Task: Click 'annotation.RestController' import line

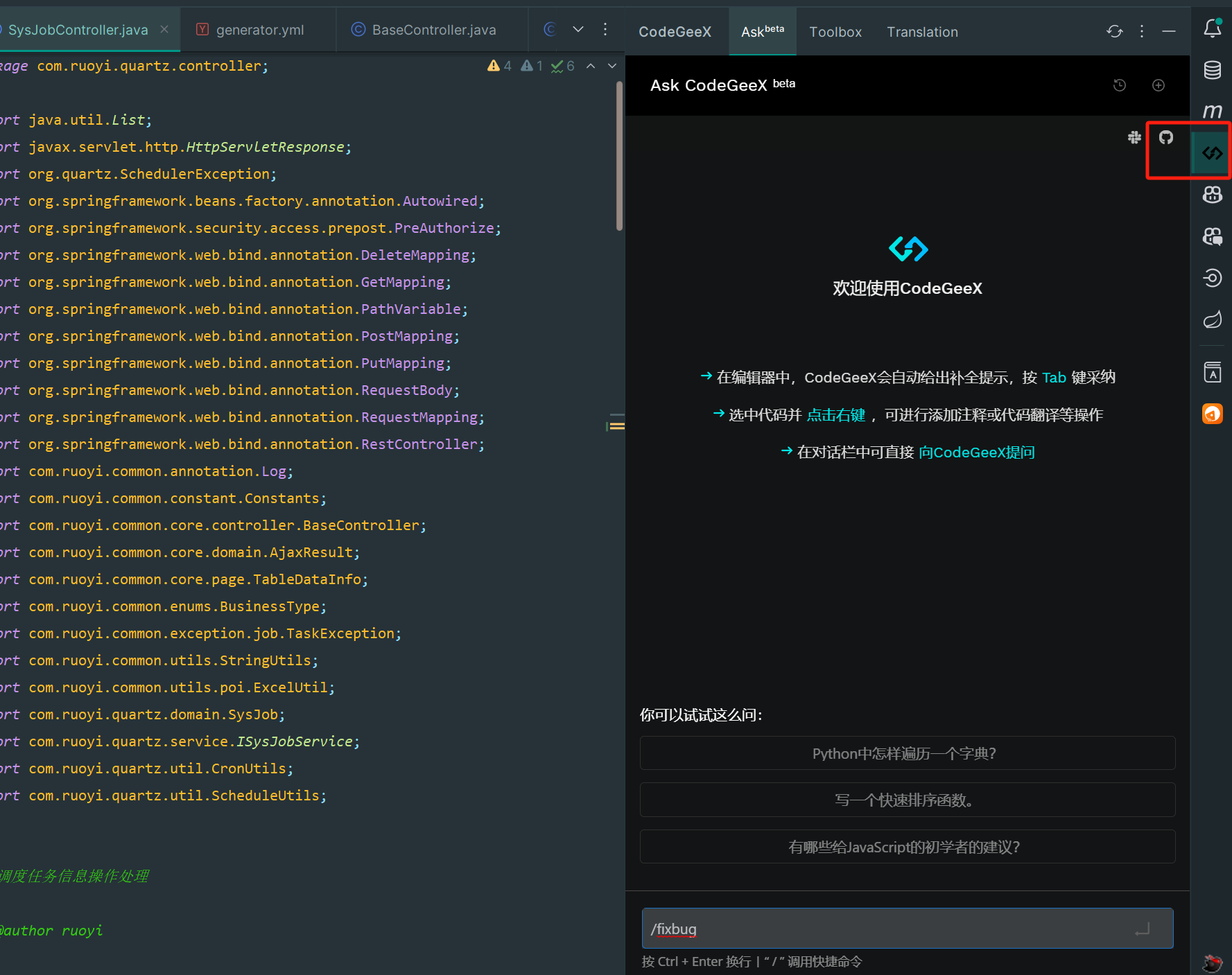Action: click(242, 444)
